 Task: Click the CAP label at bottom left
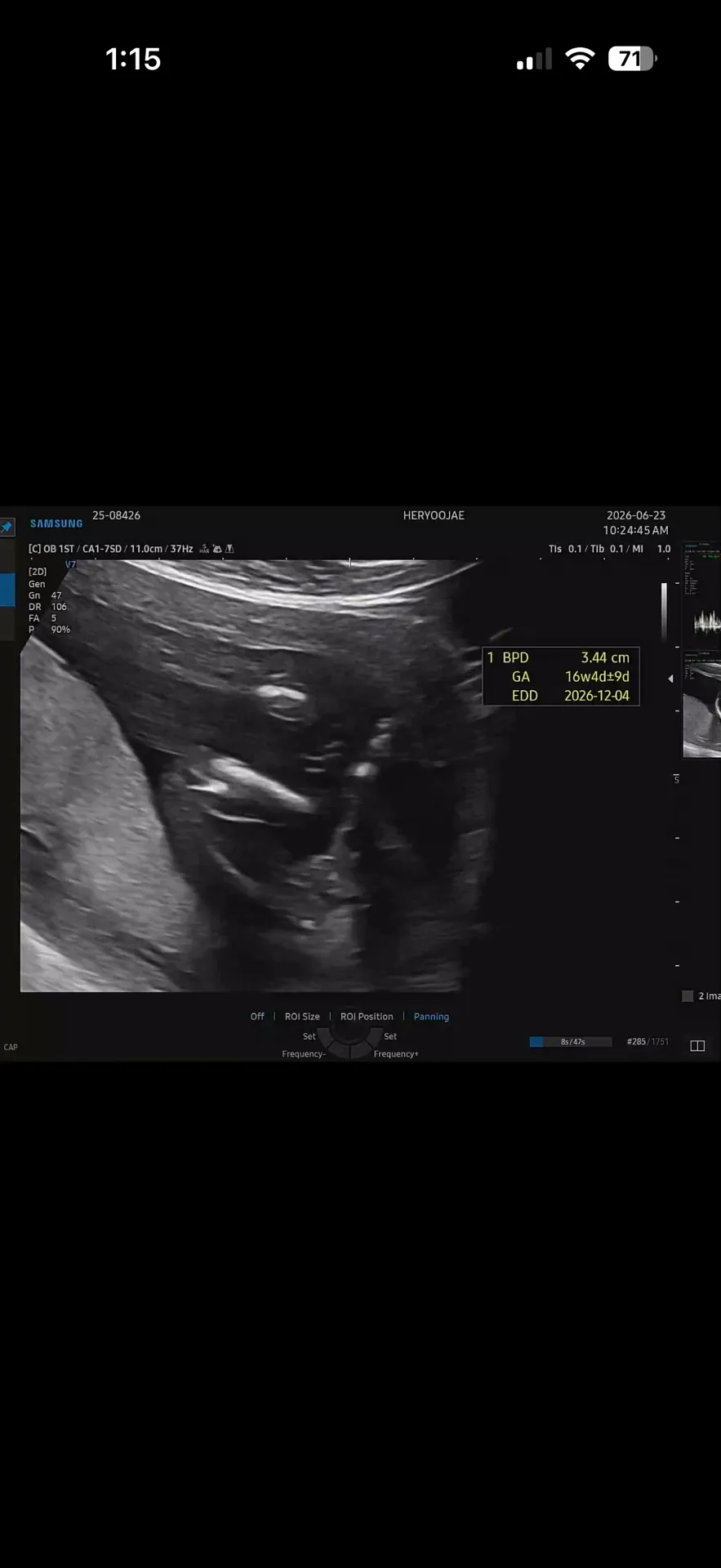pyautogui.click(x=11, y=1047)
